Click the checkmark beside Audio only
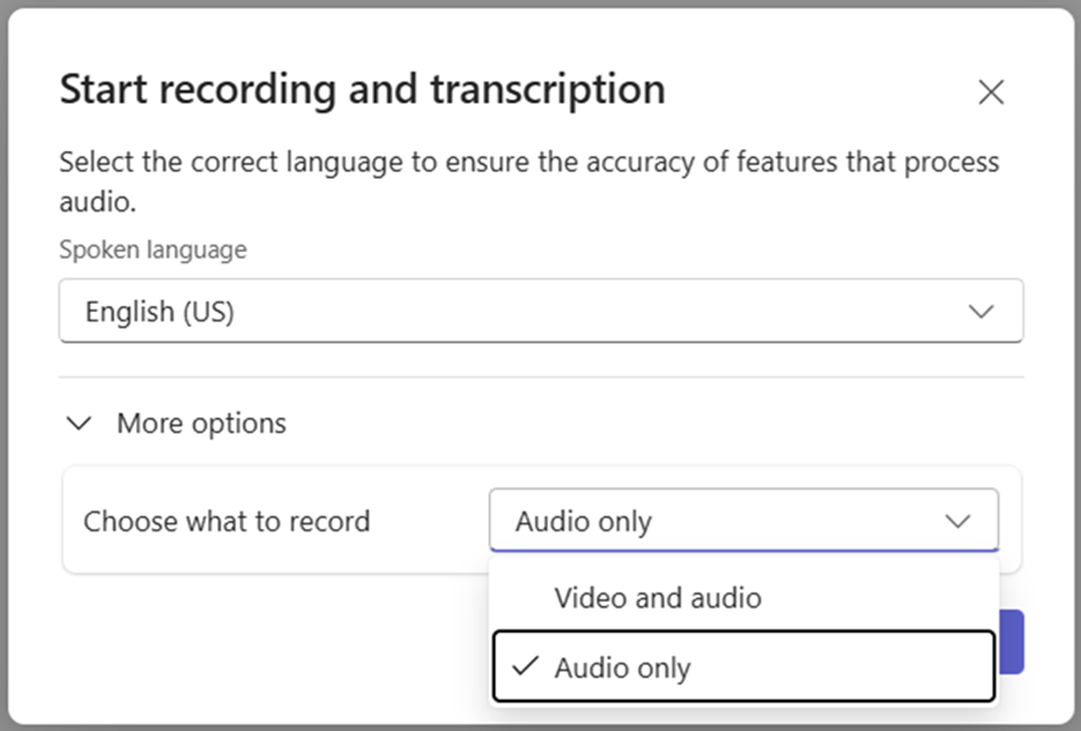This screenshot has height=731, width=1081. (x=525, y=667)
